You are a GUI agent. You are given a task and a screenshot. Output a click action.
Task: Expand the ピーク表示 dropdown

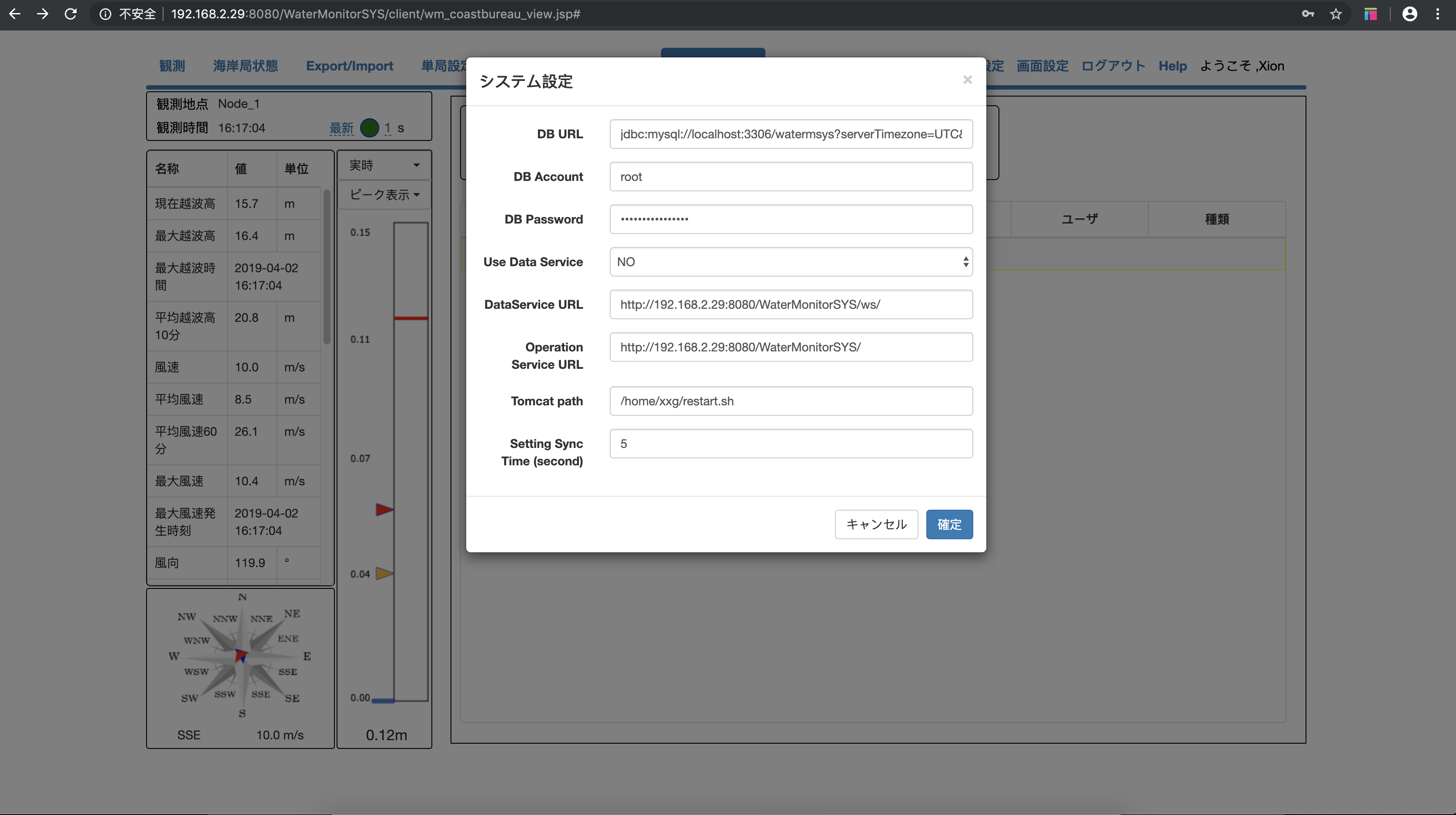pyautogui.click(x=384, y=194)
